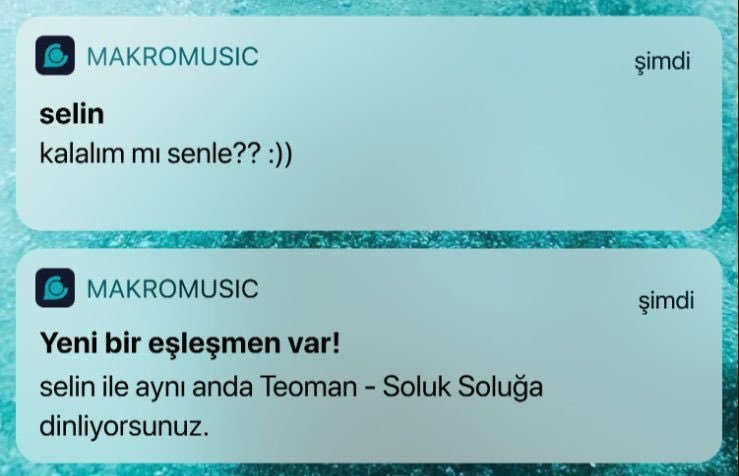The image size is (739, 476).
Task: Click the wallpaper above the first notification
Action: pos(370,7)
